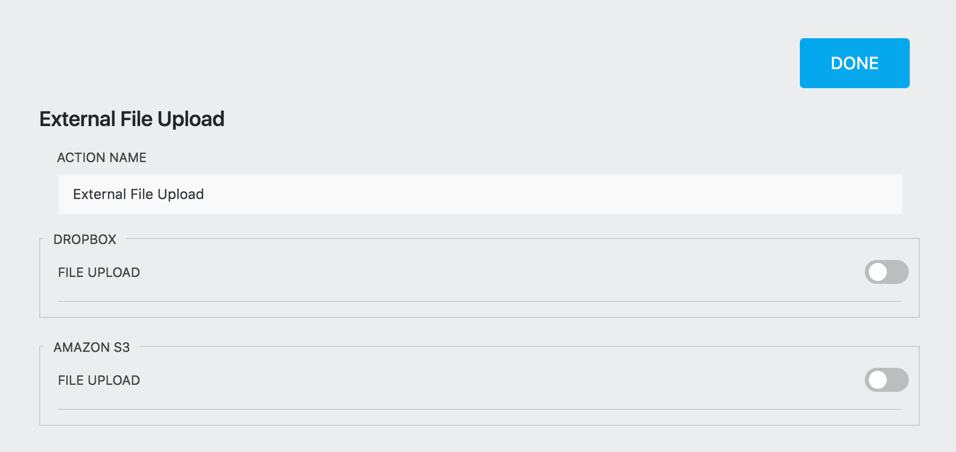This screenshot has width=956, height=452.
Task: Click the ACTION NAME field label
Action: pos(101,158)
